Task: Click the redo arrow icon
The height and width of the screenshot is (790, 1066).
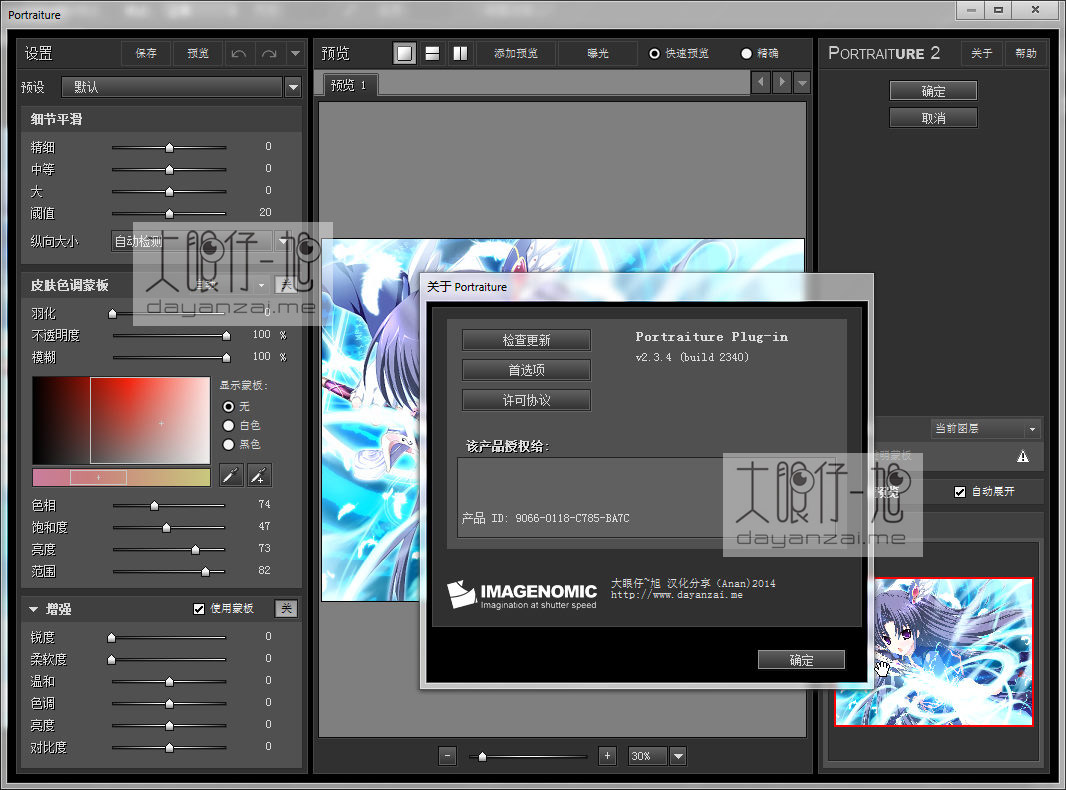Action: 269,53
